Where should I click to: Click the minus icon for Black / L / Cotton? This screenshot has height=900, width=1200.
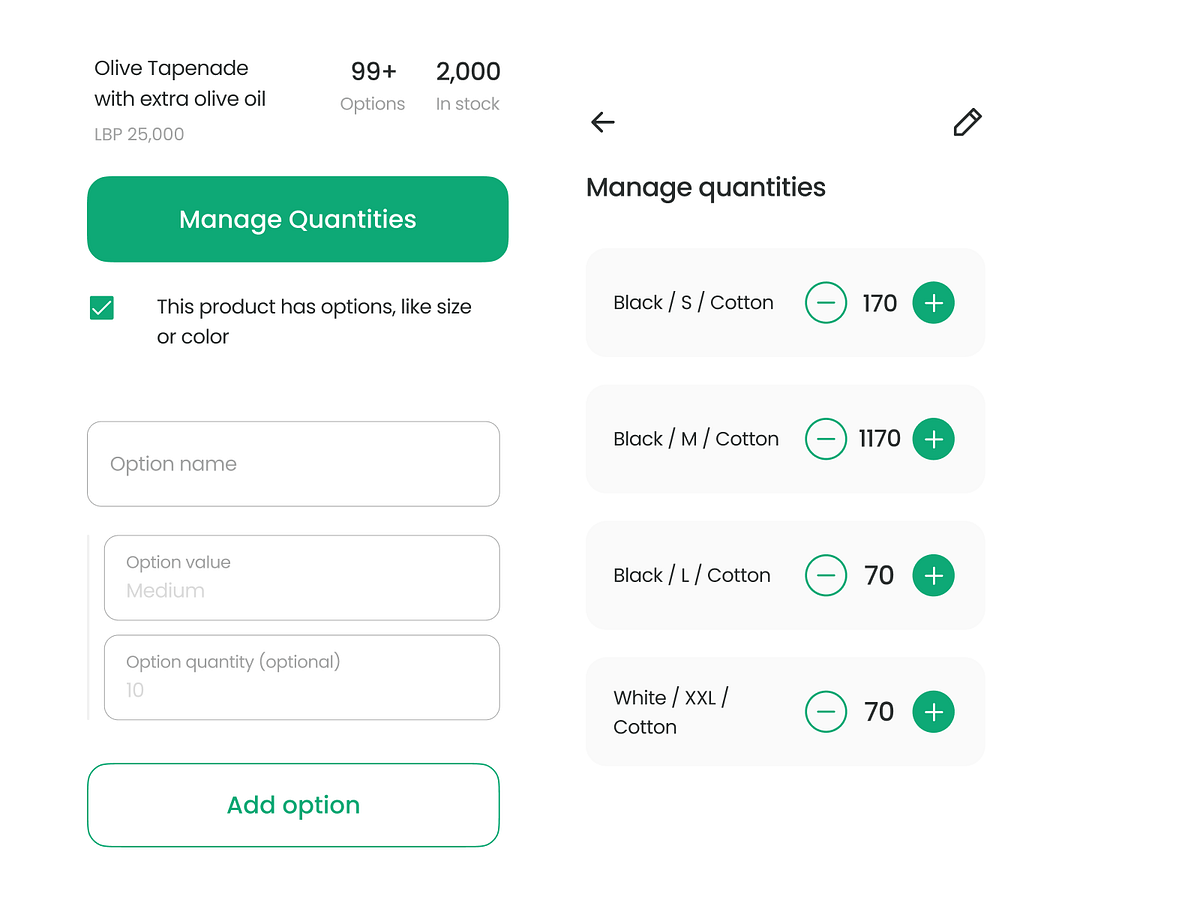tap(826, 575)
